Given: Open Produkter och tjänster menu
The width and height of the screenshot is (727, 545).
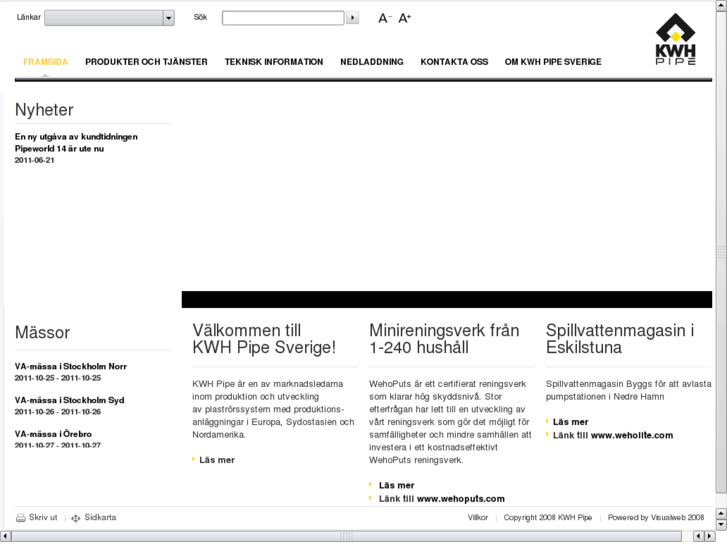Looking at the screenshot, I should (146, 62).
